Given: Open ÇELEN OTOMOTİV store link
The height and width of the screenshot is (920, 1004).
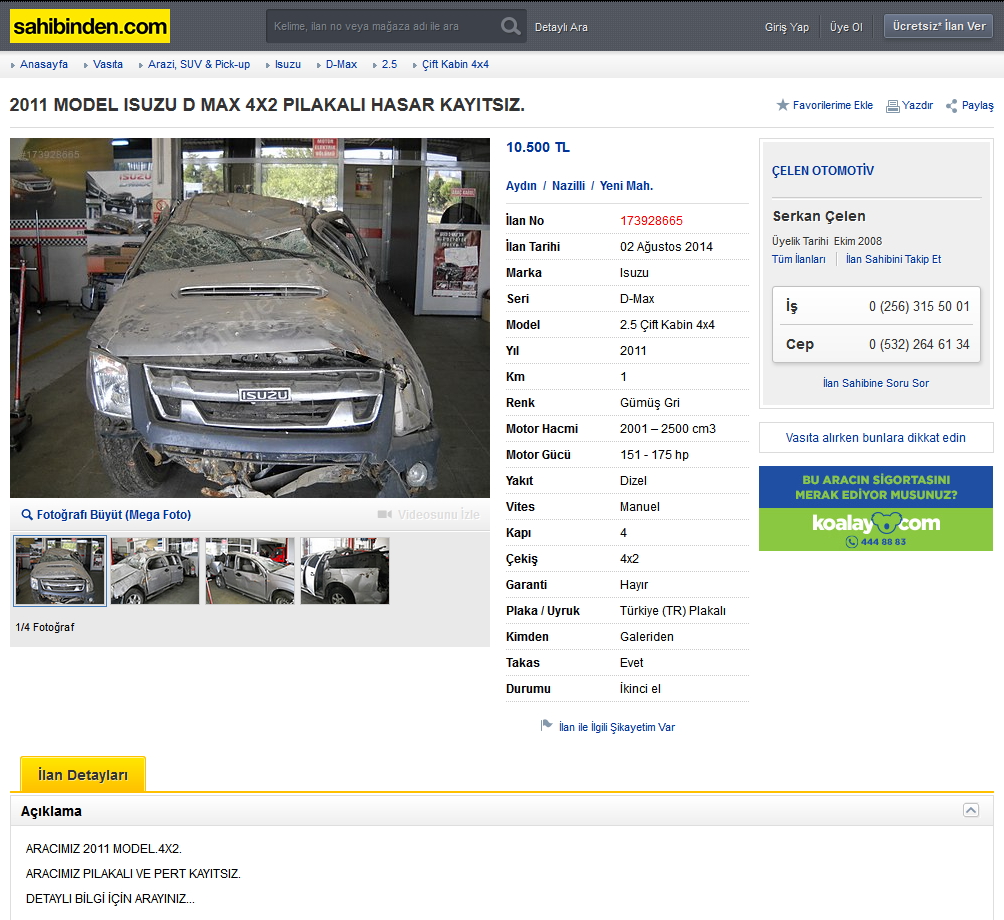Looking at the screenshot, I should pos(822,171).
